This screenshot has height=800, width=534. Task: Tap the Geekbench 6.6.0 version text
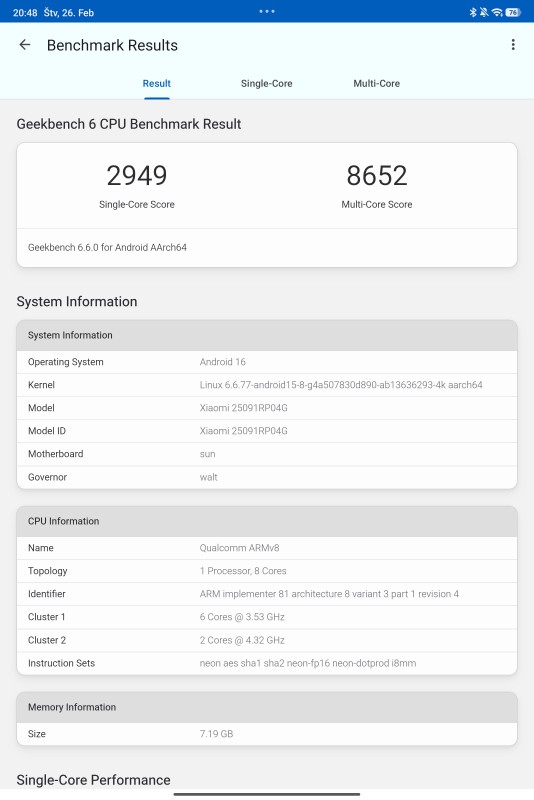(107, 247)
